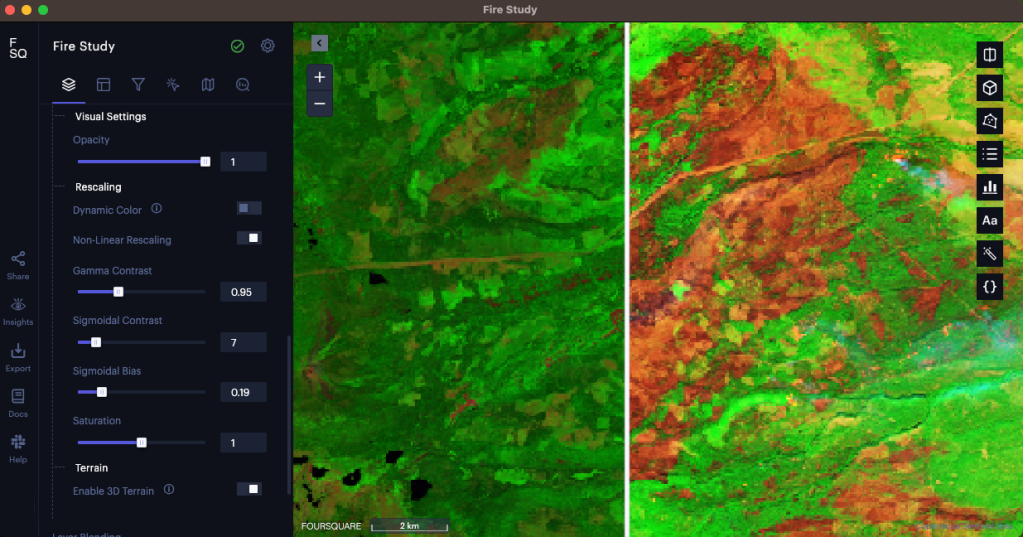Screen dimensions: 1023x537
Task: Open the Filters panel tab
Action: click(x=138, y=85)
